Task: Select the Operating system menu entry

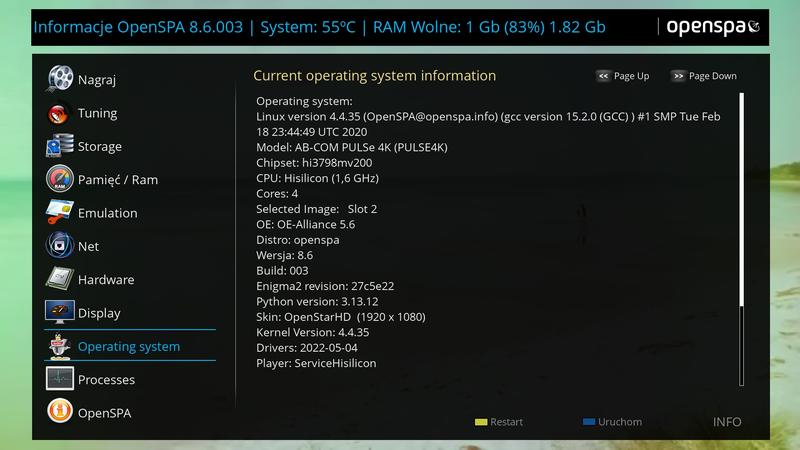Action: tap(131, 346)
